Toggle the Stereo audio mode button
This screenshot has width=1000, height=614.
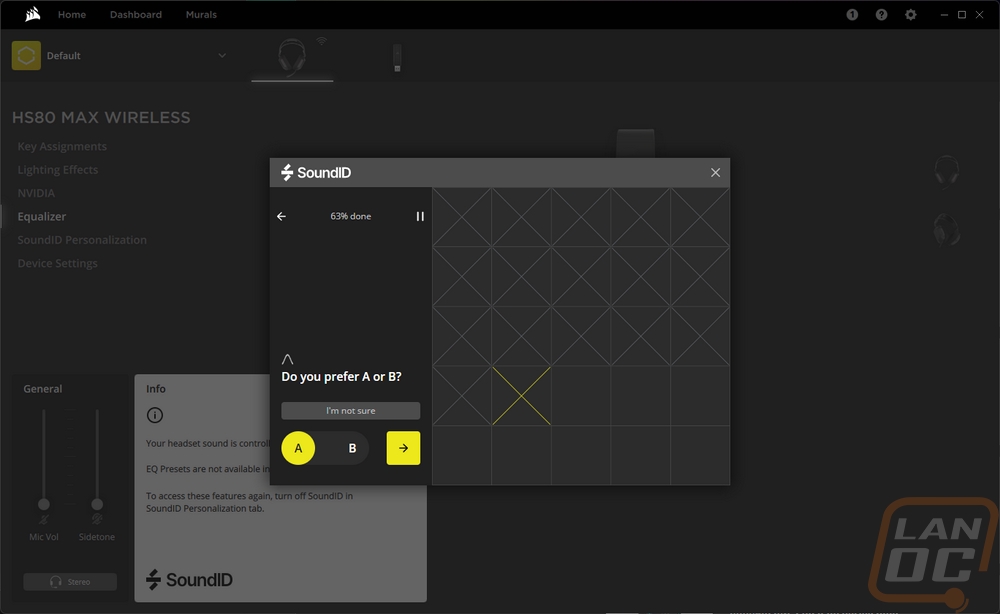click(70, 581)
